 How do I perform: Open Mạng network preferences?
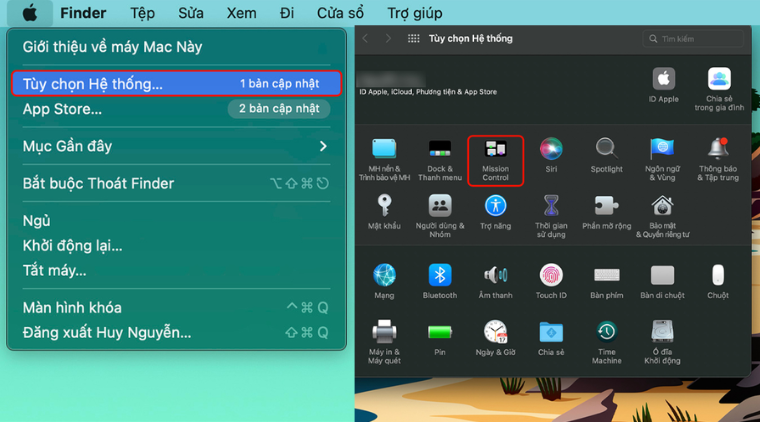pos(384,281)
